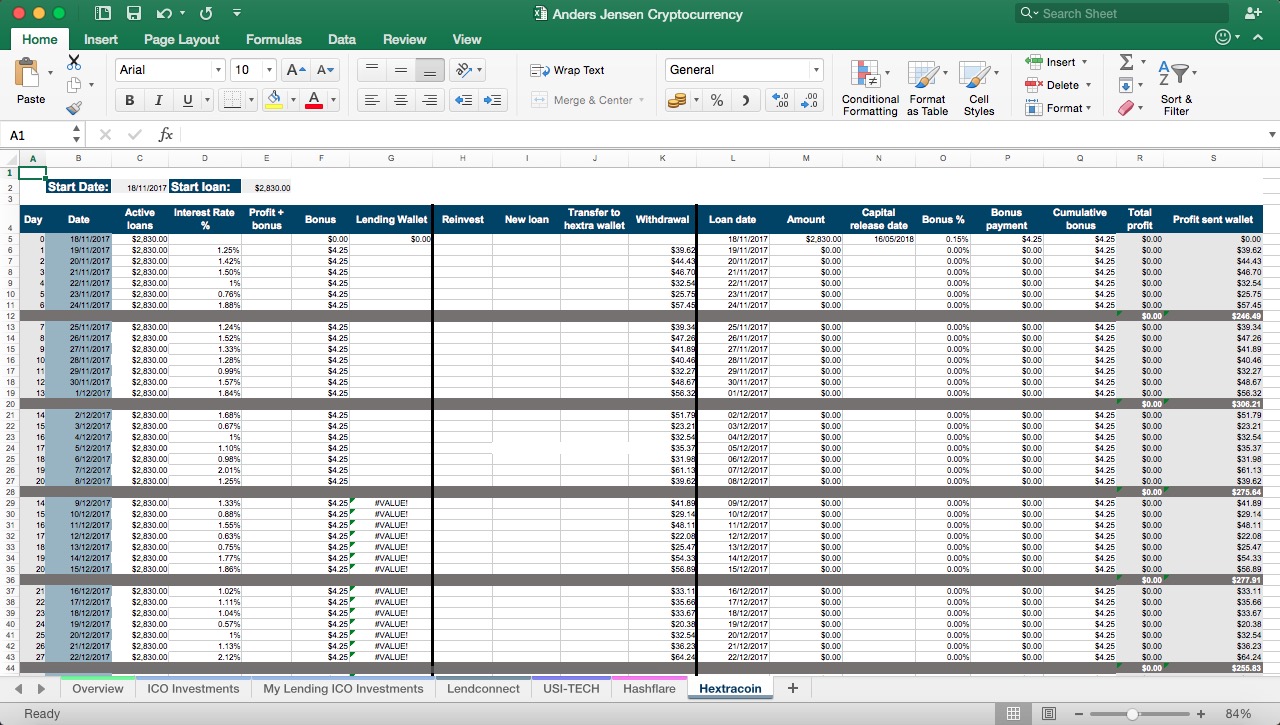
Task: Click the Insert Function fx button
Action: tap(166, 134)
